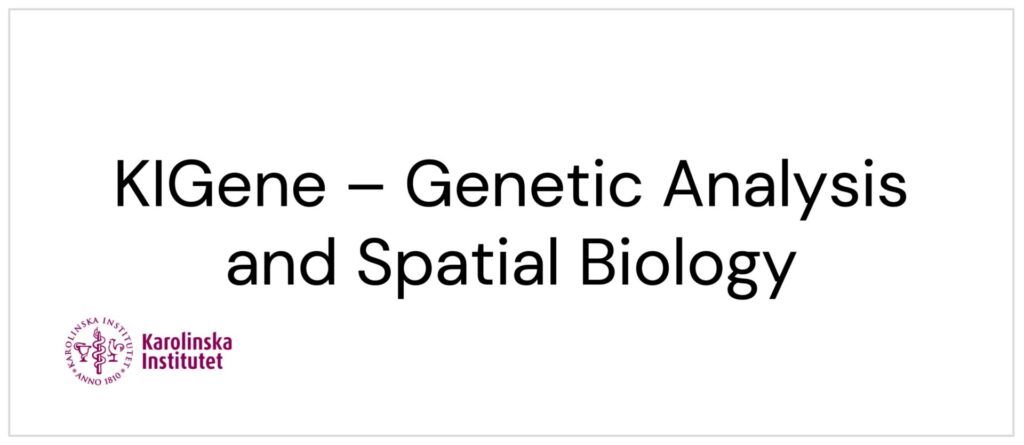
Task: Click the snake and staff symbol inside the seal
Action: tap(97, 351)
